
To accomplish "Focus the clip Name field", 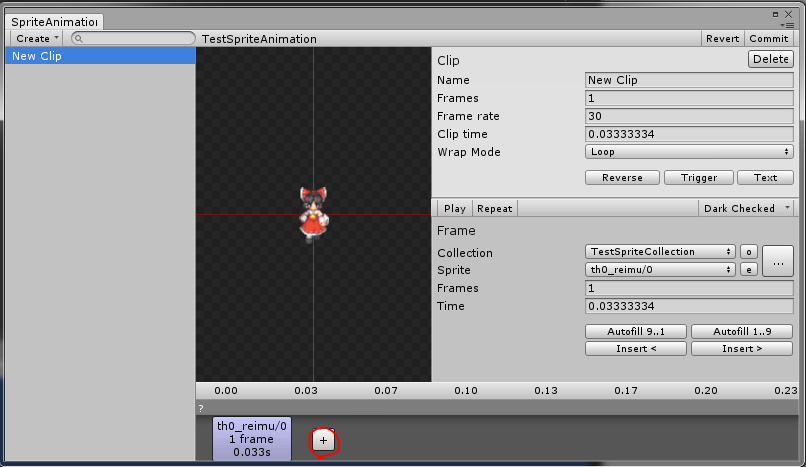I will [x=689, y=80].
